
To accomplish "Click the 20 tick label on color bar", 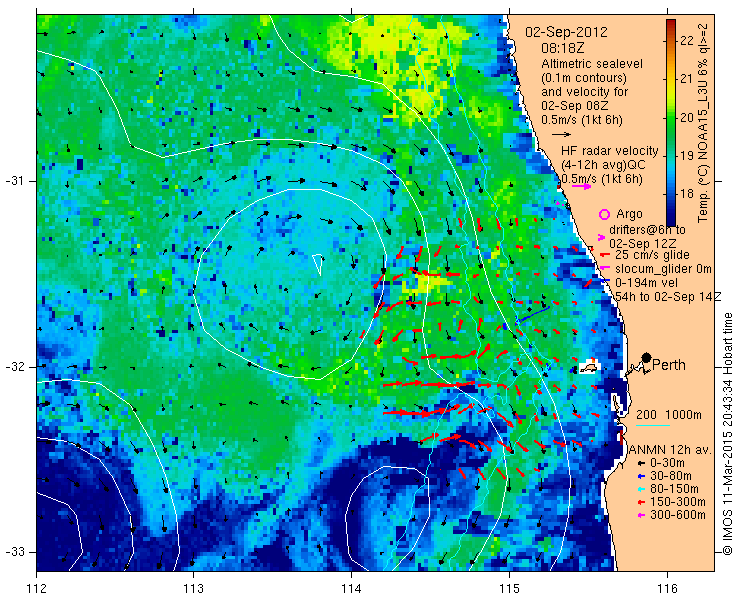I will 687,118.
